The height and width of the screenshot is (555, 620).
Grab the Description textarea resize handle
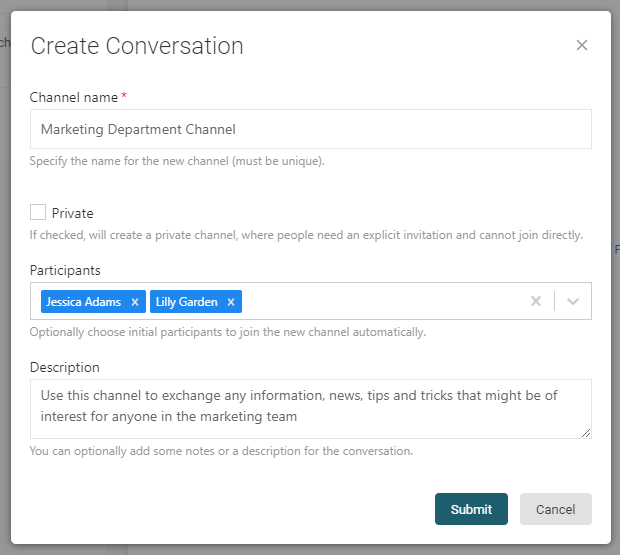coord(586,433)
